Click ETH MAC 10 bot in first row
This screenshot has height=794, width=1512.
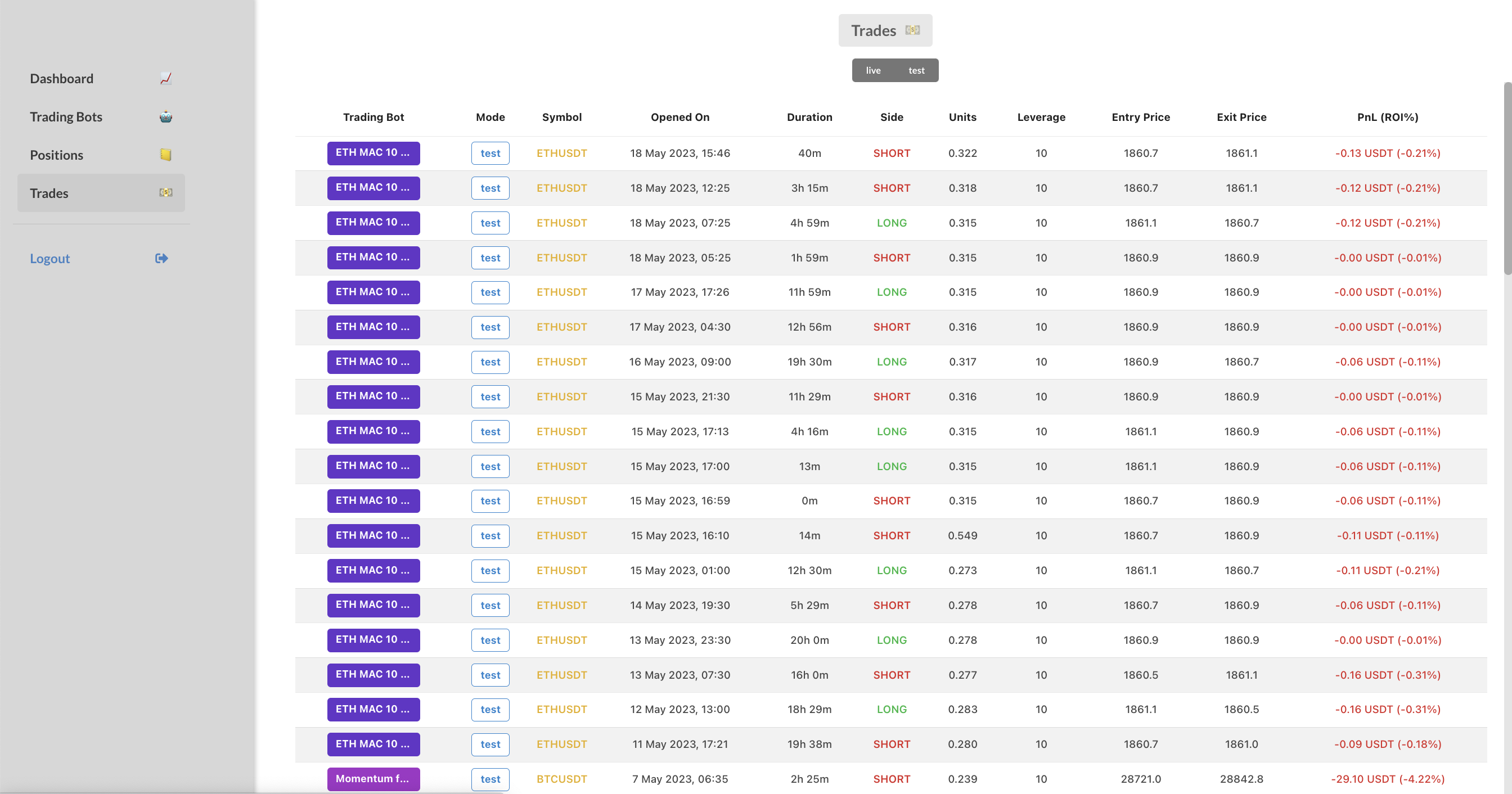[373, 152]
